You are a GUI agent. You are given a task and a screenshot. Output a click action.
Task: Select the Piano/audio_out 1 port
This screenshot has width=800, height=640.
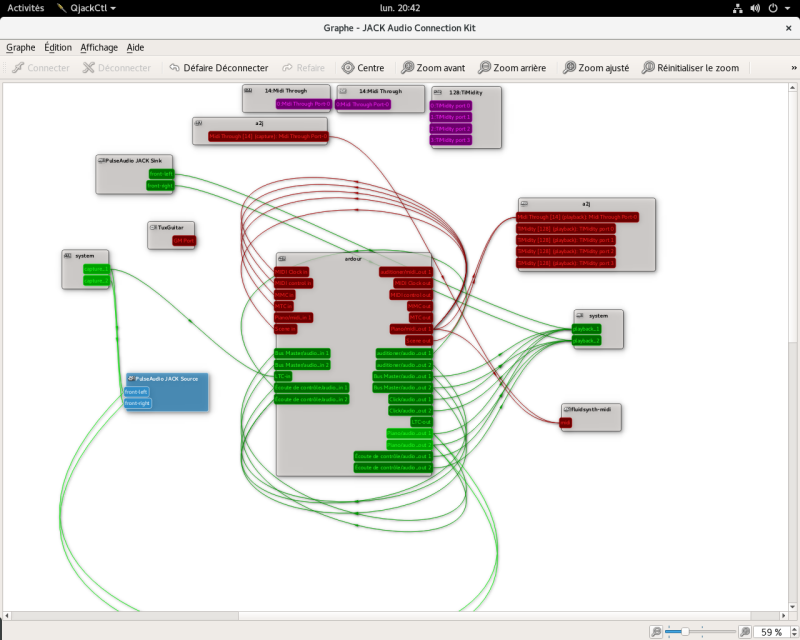[410, 433]
